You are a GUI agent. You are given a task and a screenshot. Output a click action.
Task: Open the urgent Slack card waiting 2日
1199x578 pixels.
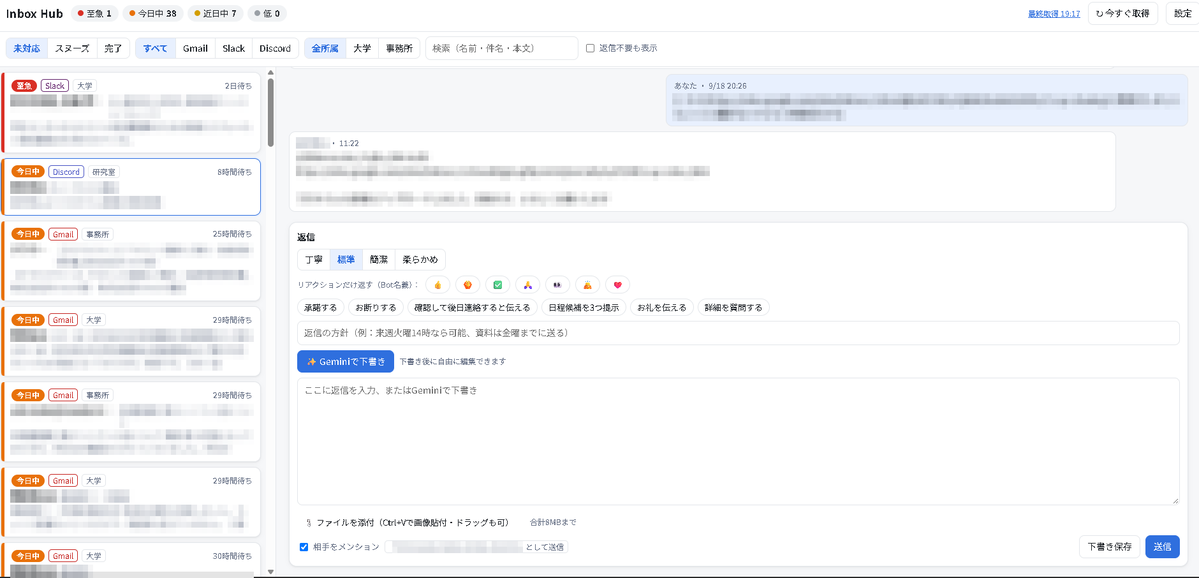pos(132,112)
